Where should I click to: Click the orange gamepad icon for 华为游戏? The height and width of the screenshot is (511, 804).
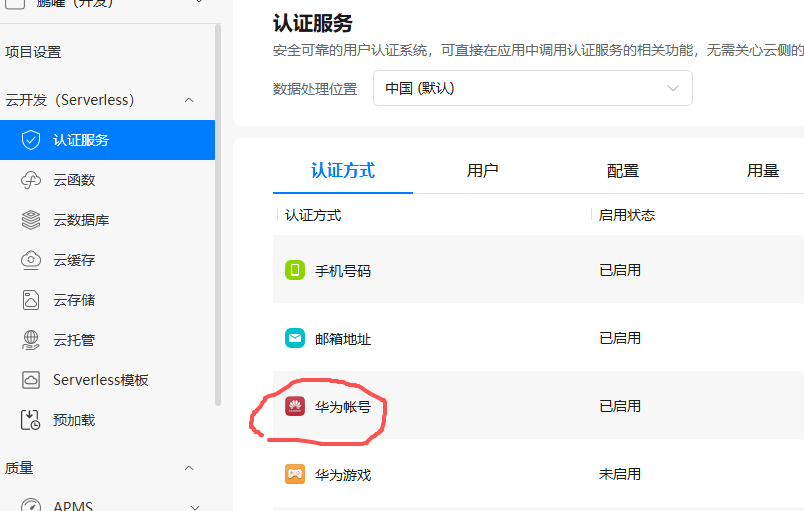pyautogui.click(x=295, y=474)
